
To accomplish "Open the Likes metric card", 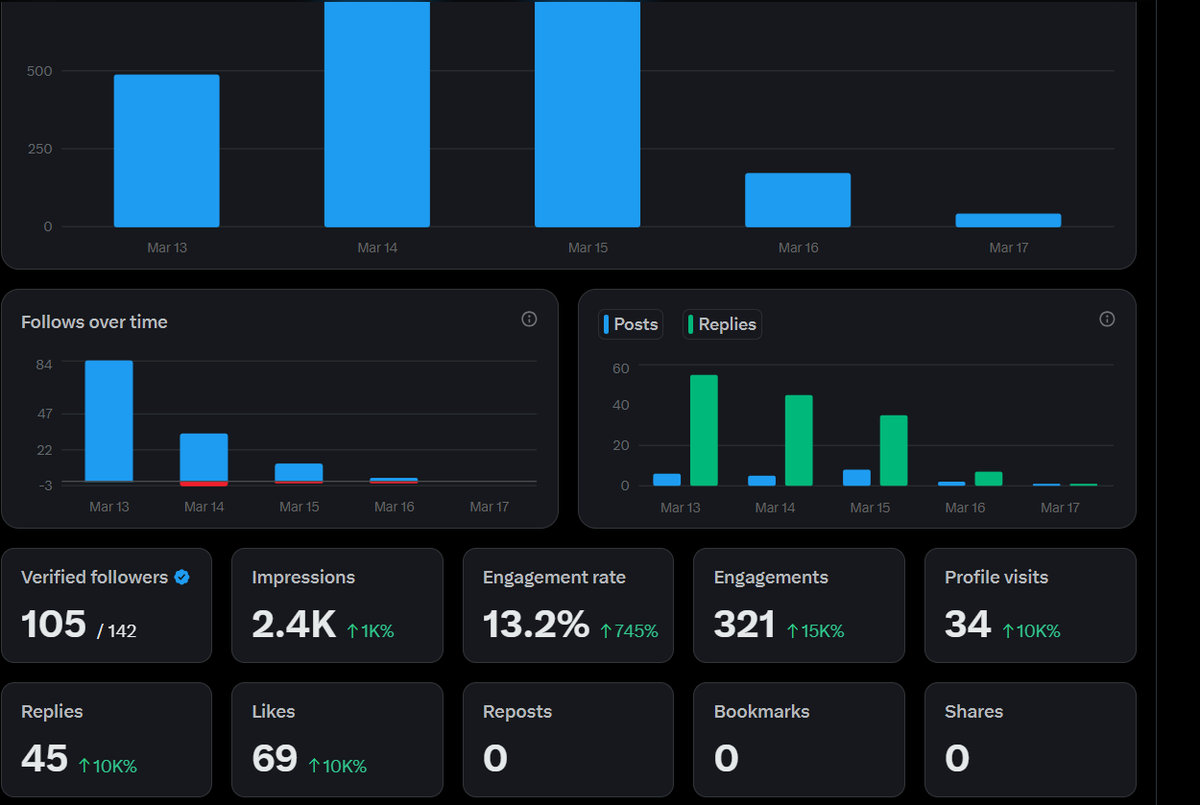I will pos(337,740).
